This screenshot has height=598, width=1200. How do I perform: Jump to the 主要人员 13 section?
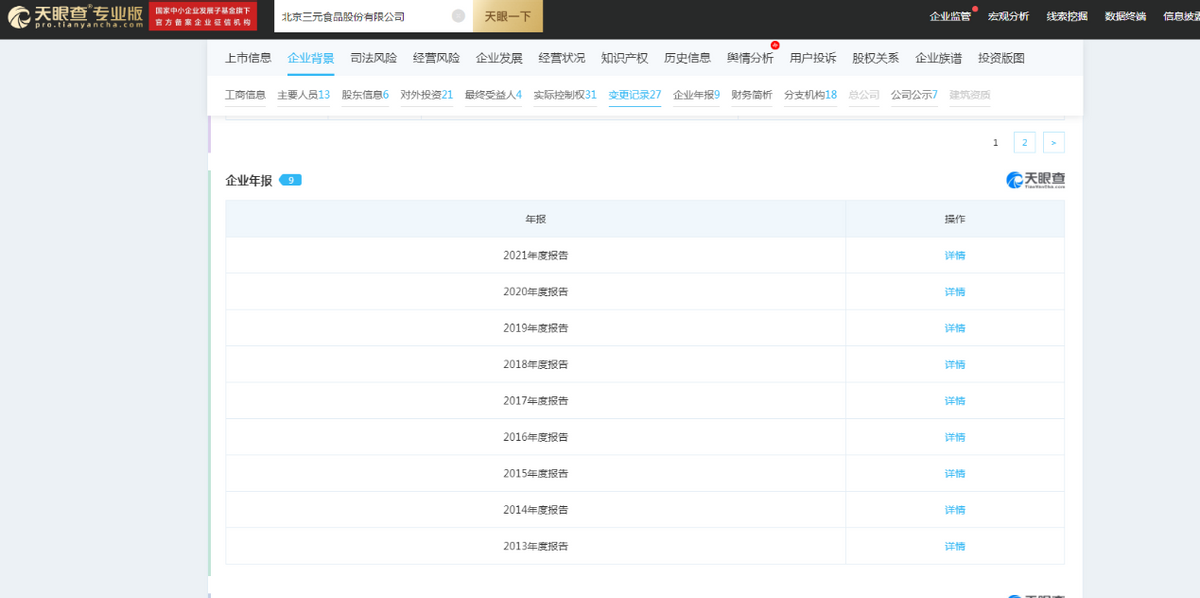tap(303, 95)
